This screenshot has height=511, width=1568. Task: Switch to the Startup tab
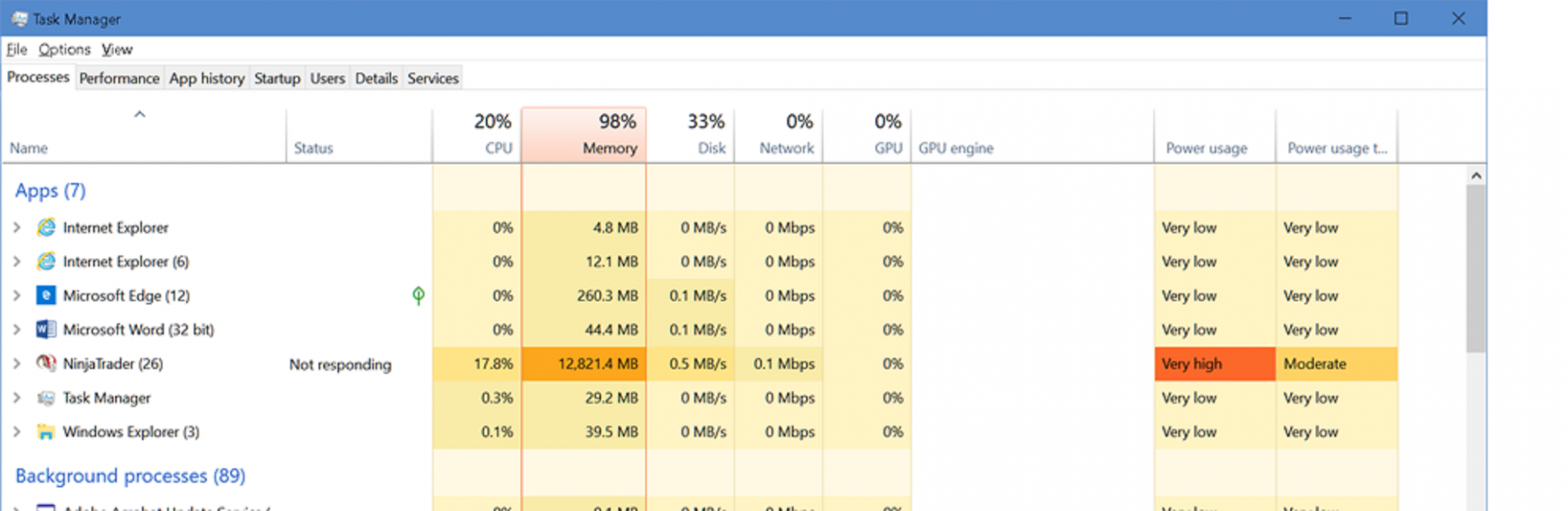point(277,78)
